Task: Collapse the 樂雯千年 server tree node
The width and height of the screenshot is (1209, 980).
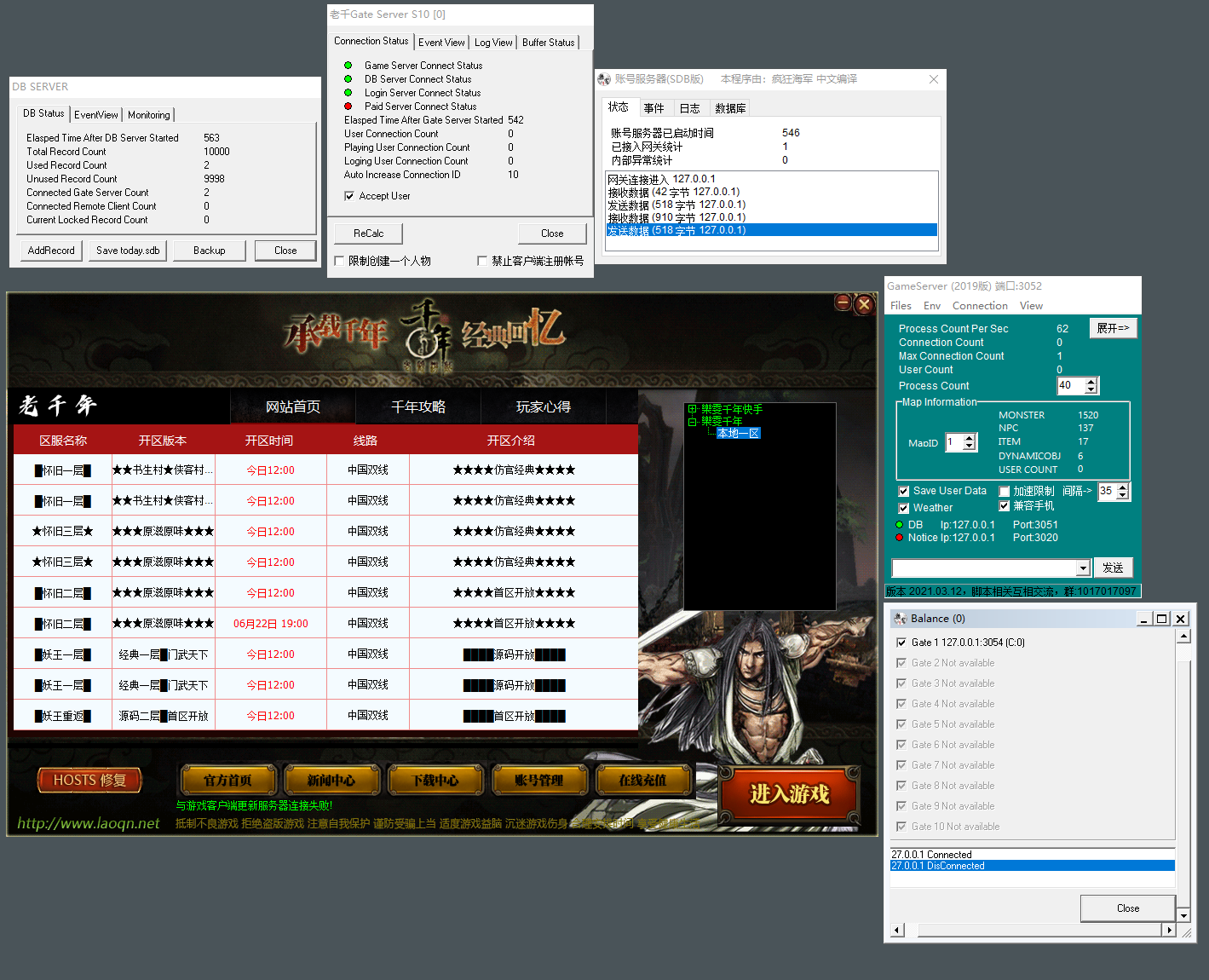Action: 693,420
